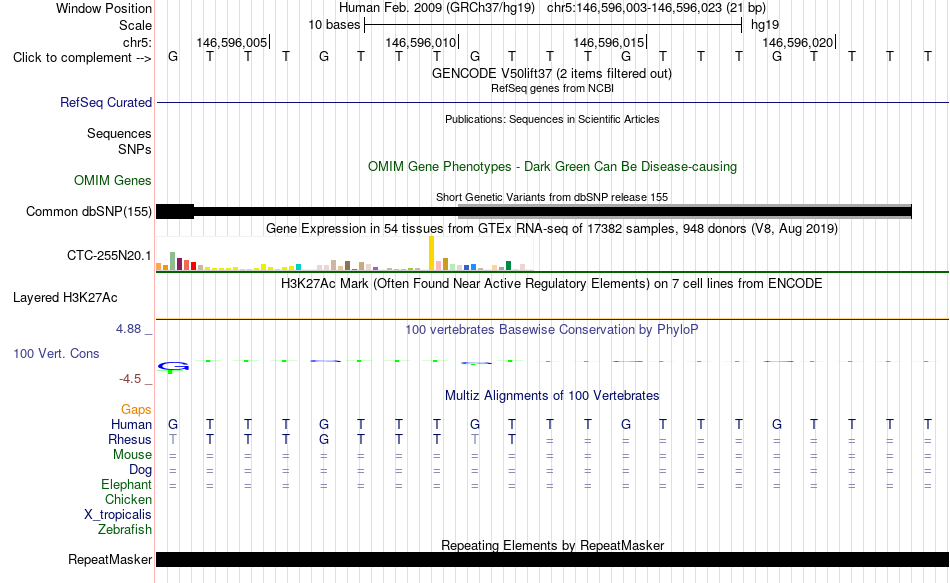Select the Common dbSNP(155) track label
The width and height of the screenshot is (950, 583).
tap(88, 212)
